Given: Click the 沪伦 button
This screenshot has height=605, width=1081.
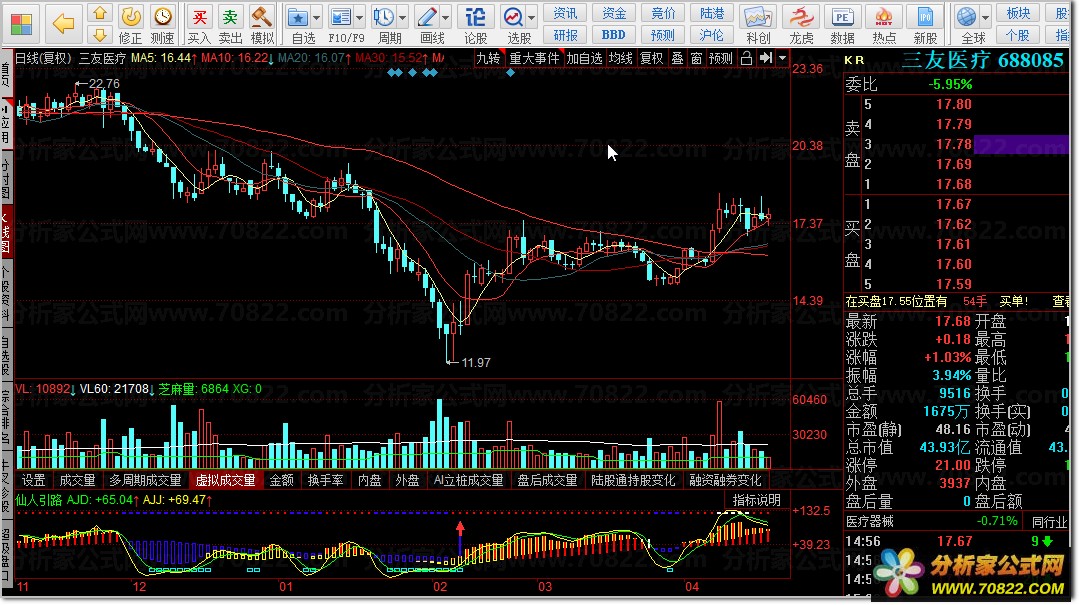Looking at the screenshot, I should tap(712, 34).
